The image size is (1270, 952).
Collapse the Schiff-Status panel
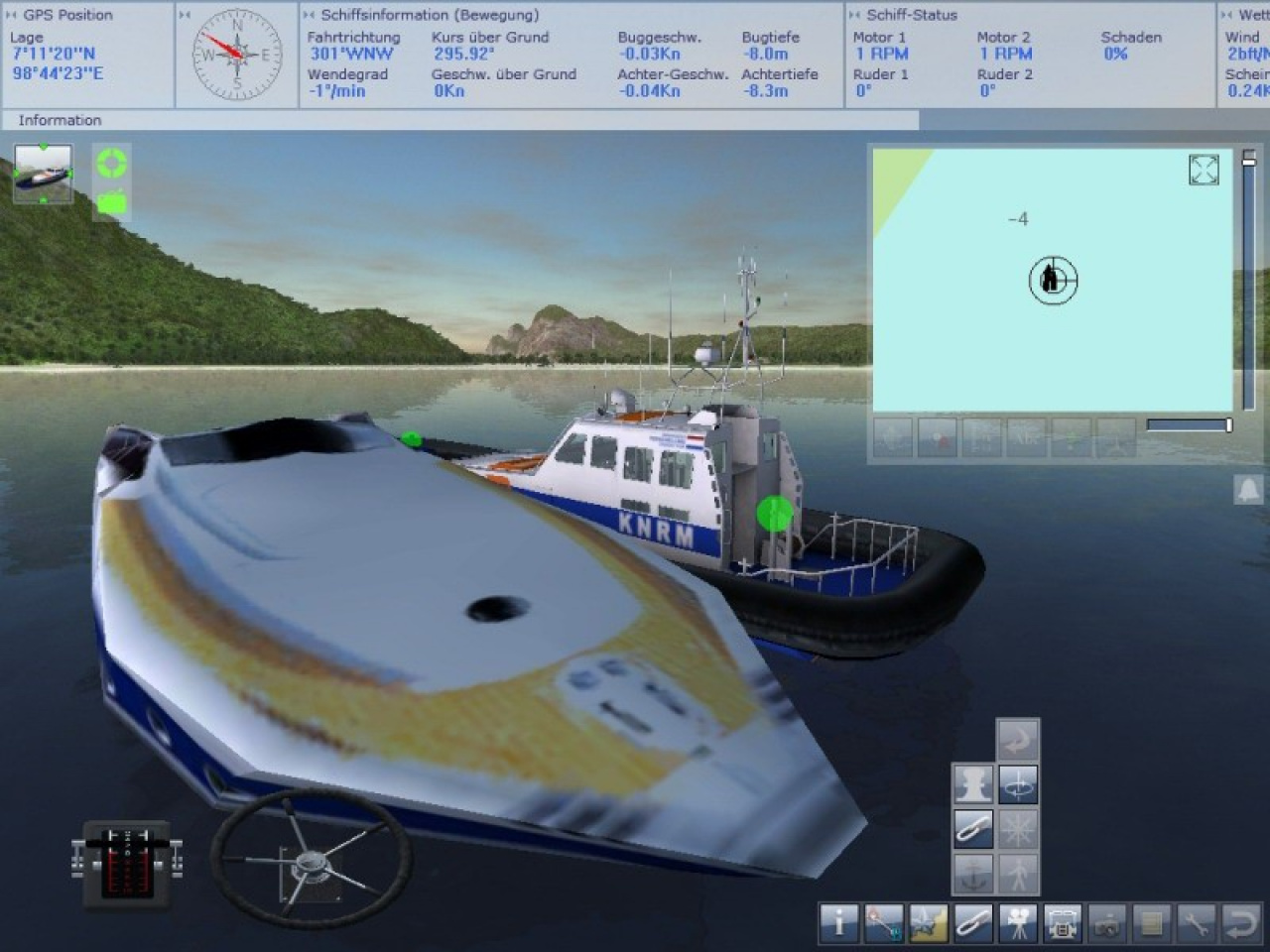[x=854, y=15]
